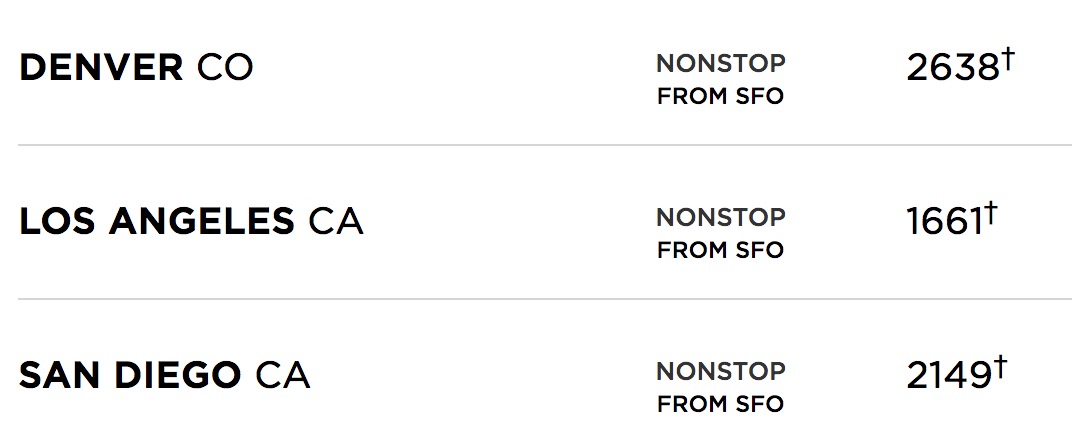Click NONSTOP label in San Diego row
1072x446 pixels.
coord(720,371)
